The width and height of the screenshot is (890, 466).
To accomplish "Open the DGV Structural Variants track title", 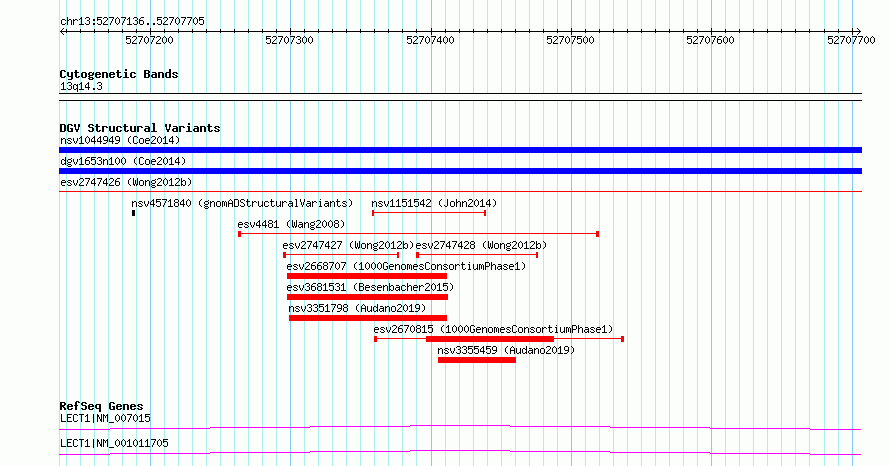I will 140,128.
